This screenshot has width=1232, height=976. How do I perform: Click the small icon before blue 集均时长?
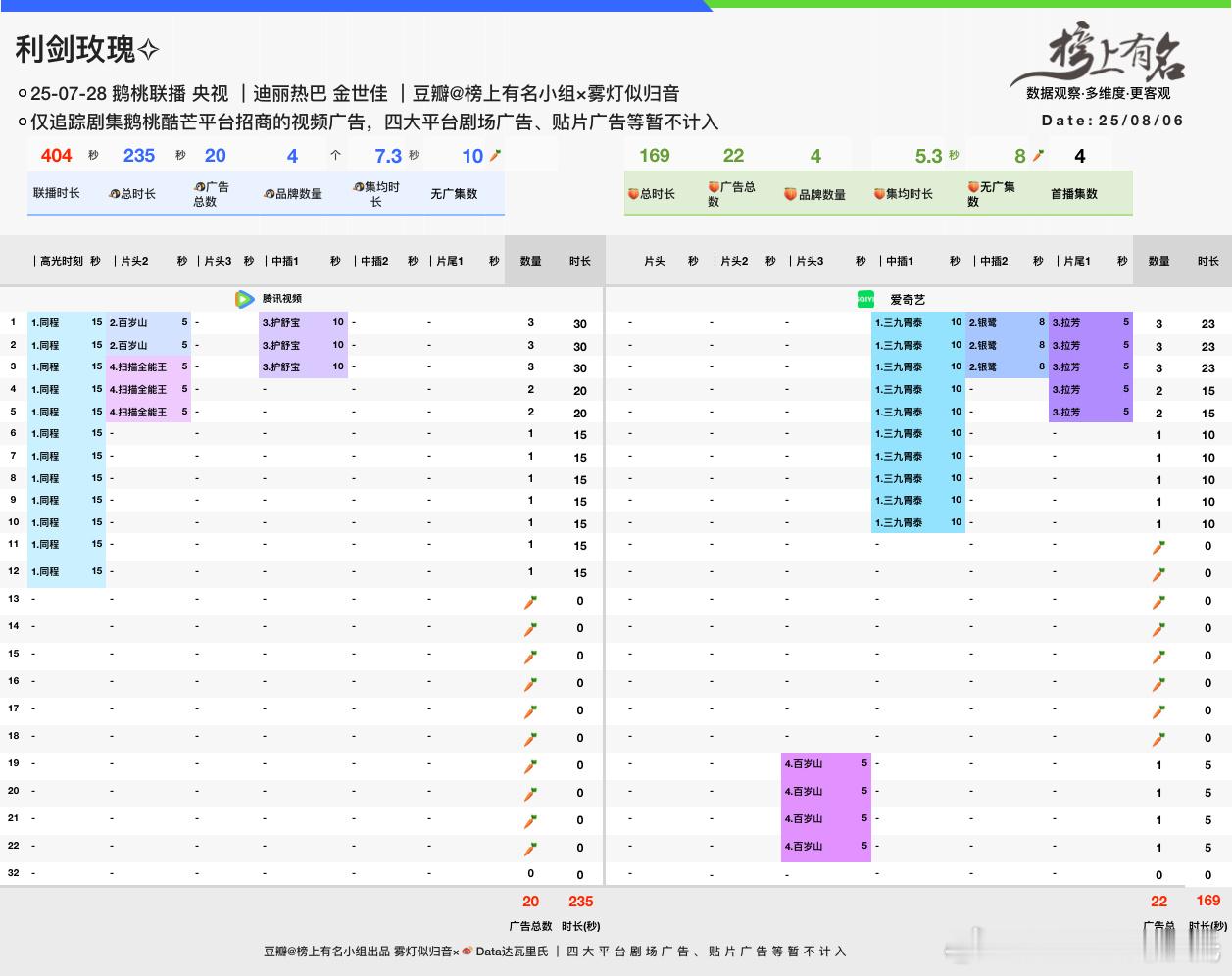[x=359, y=186]
